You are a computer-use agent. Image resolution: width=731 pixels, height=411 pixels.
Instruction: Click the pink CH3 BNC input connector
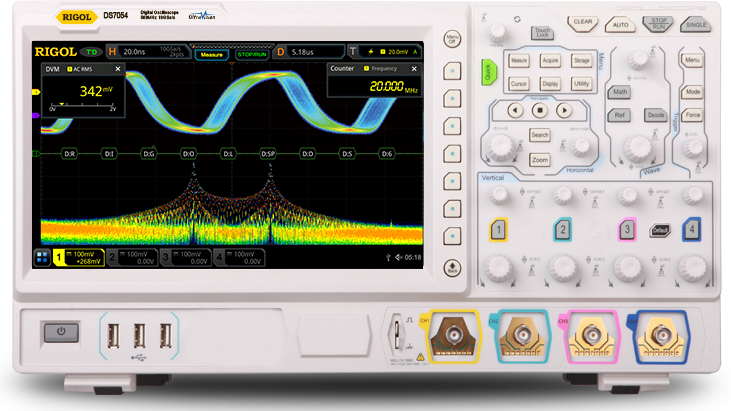coord(591,335)
